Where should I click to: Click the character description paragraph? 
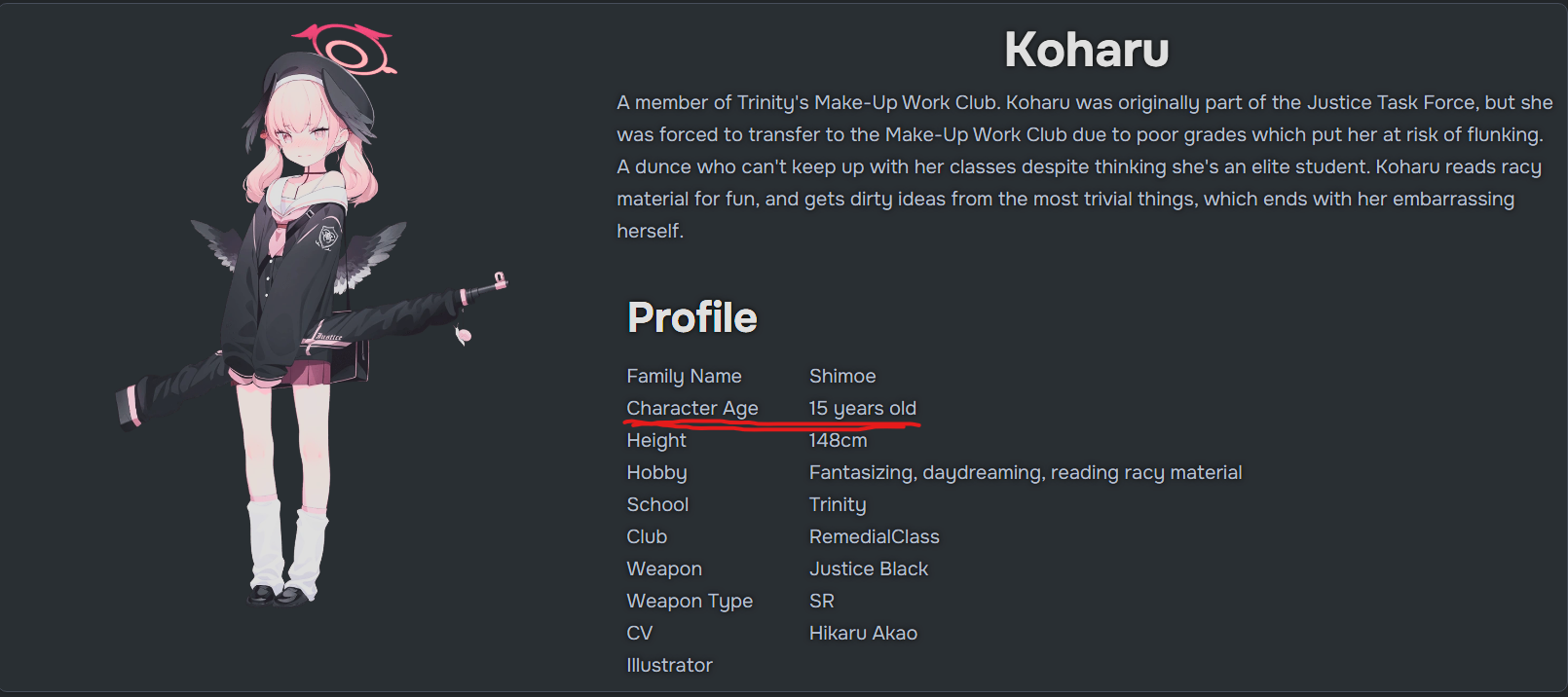coord(1084,166)
